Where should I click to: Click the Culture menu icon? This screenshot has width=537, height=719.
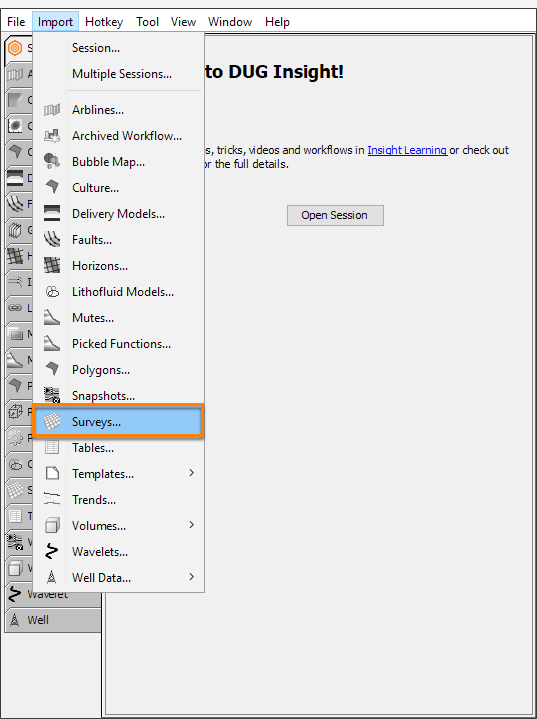(52, 188)
